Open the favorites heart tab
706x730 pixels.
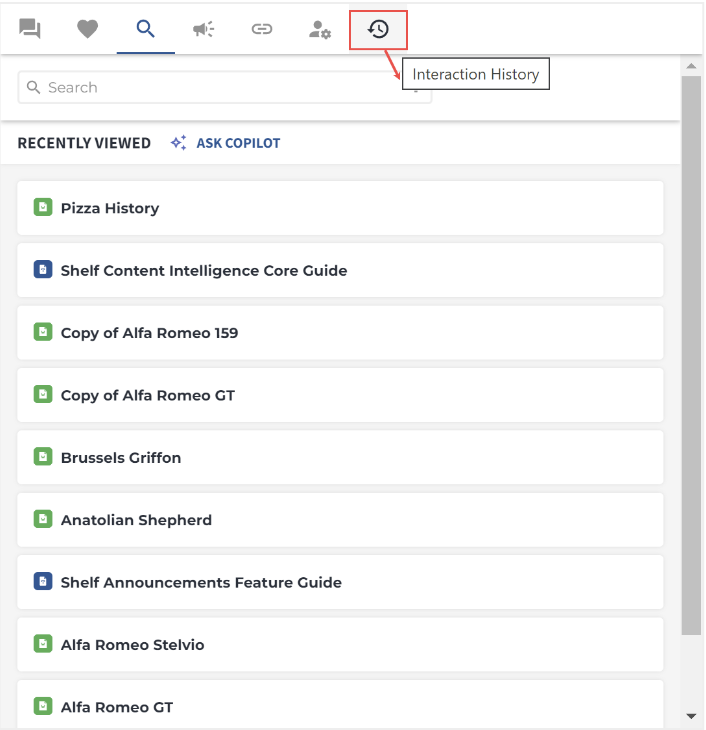coord(88,29)
